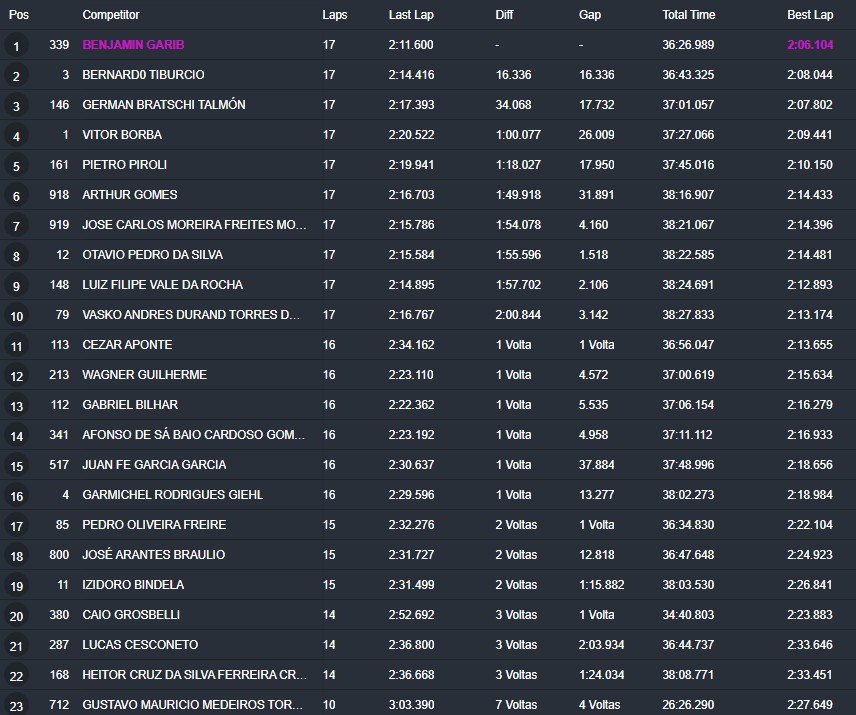Click total time 26:26.290
The height and width of the screenshot is (715, 856).
coord(688,705)
